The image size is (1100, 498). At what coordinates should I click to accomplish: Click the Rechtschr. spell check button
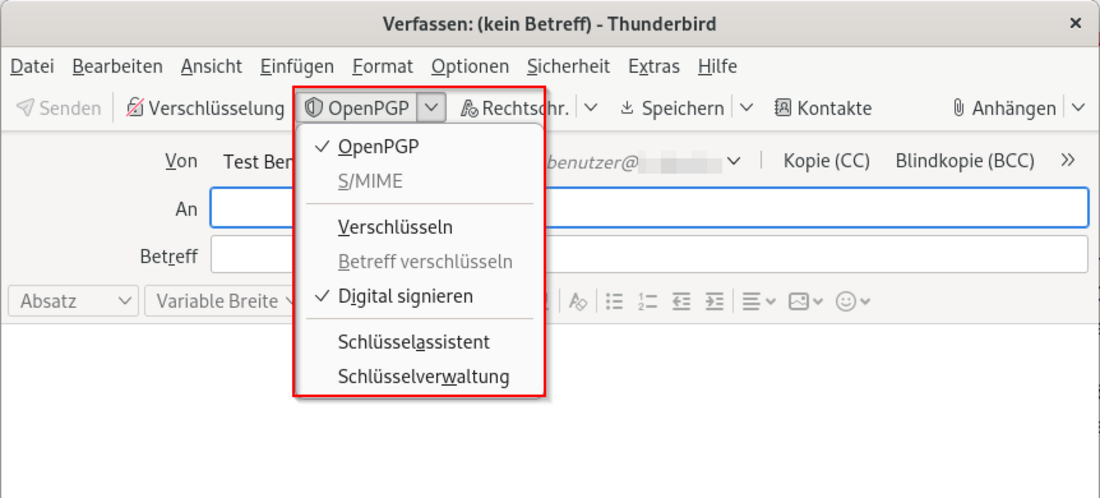(x=514, y=108)
